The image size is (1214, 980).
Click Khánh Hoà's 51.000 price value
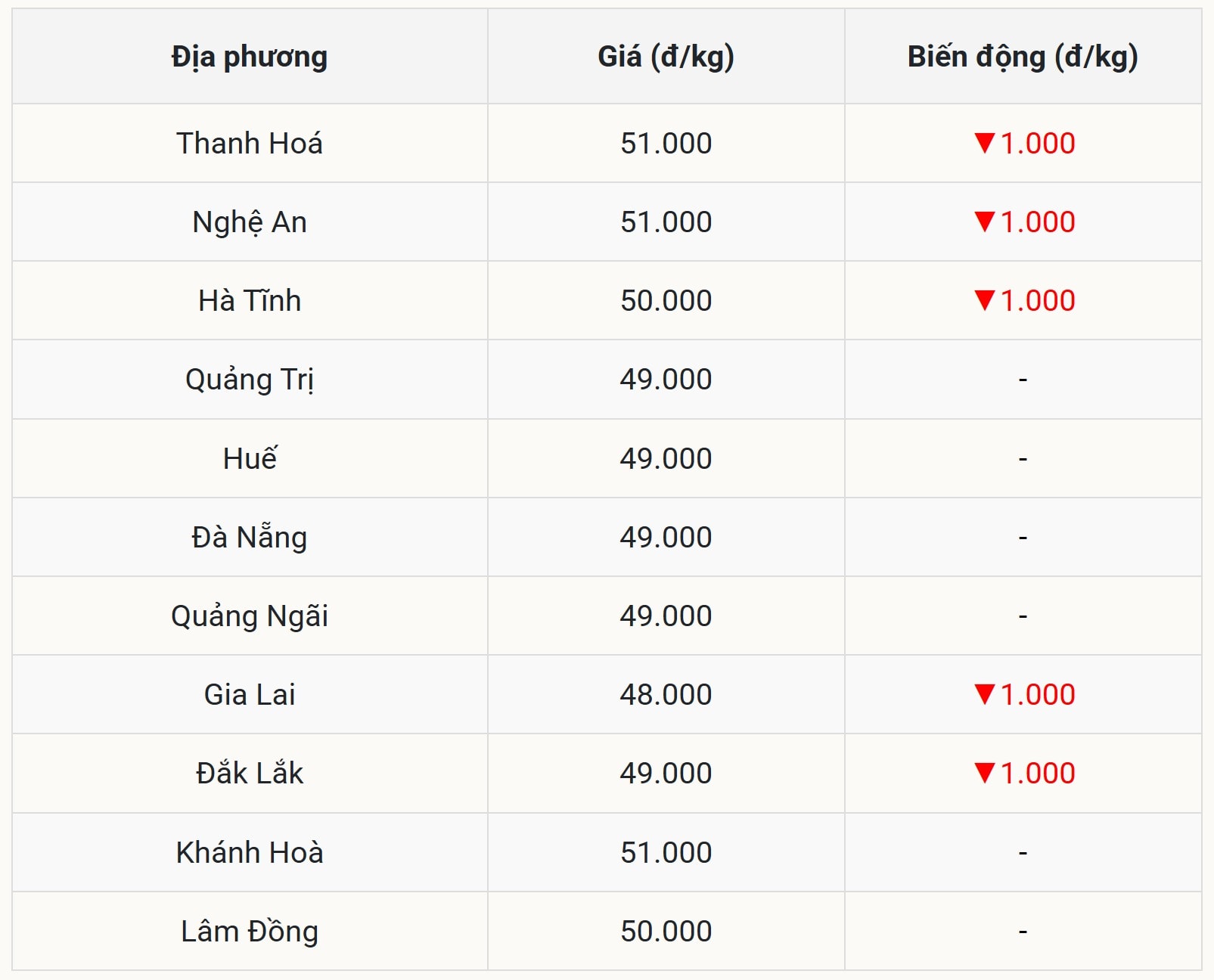tap(666, 852)
